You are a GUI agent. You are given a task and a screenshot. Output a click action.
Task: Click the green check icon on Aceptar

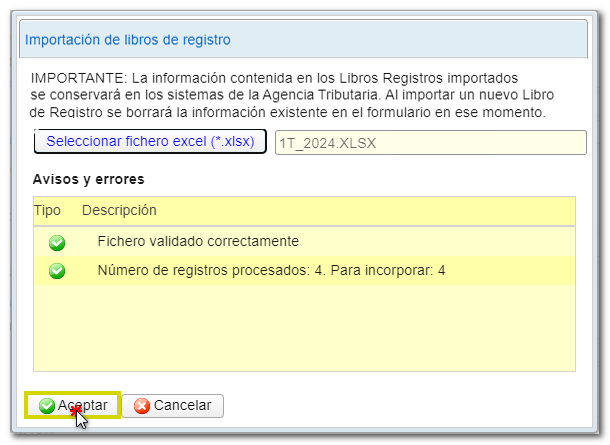point(46,406)
